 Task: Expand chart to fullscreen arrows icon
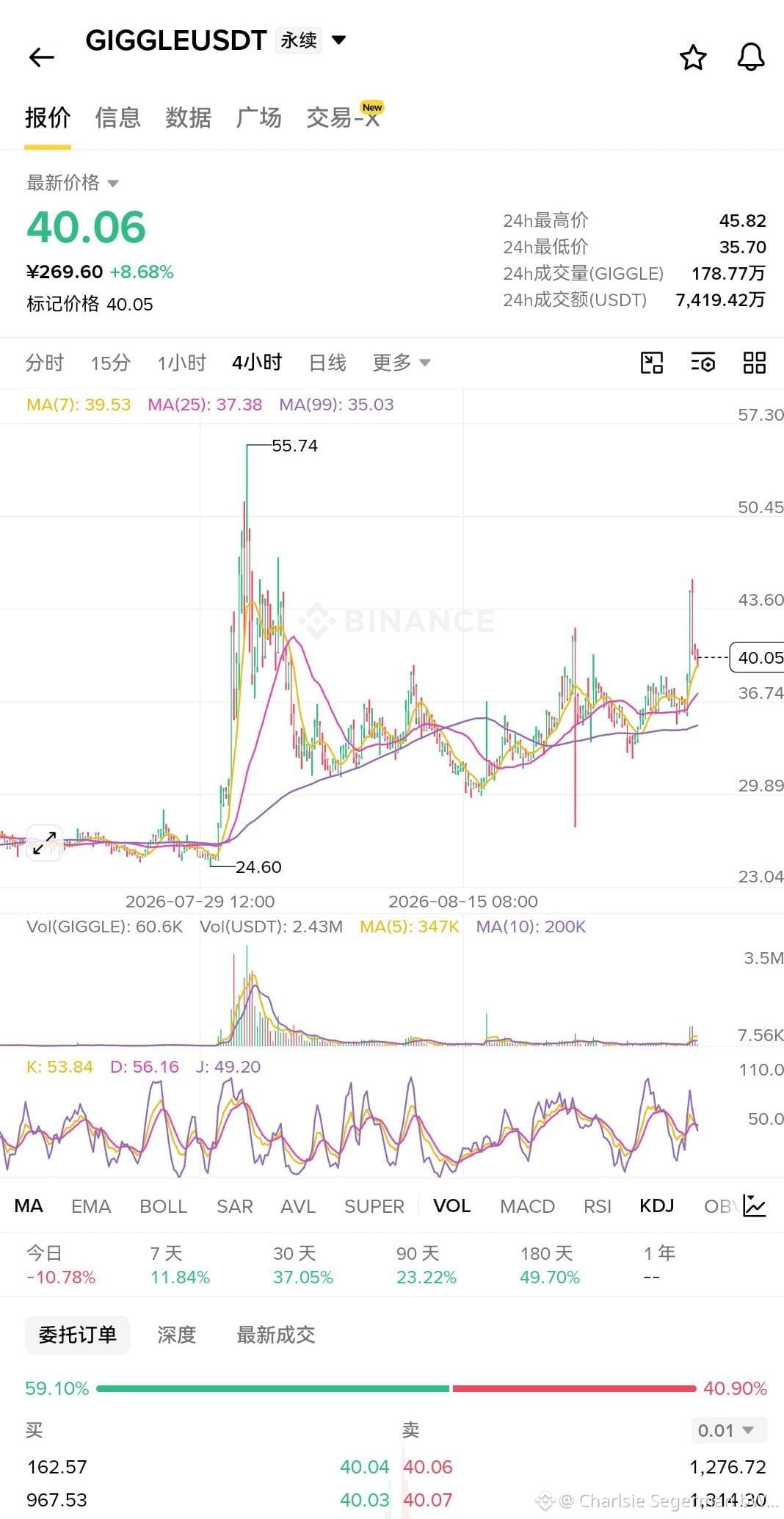[x=44, y=843]
